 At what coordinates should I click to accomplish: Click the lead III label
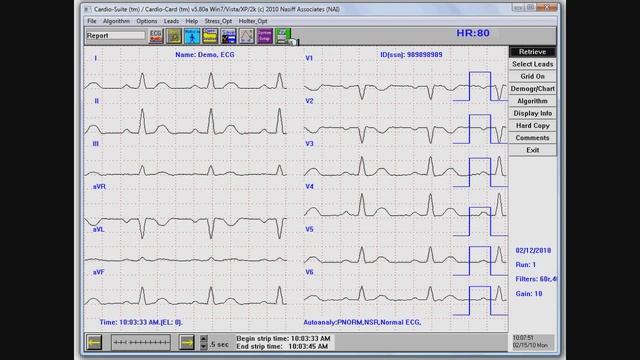tap(96, 144)
